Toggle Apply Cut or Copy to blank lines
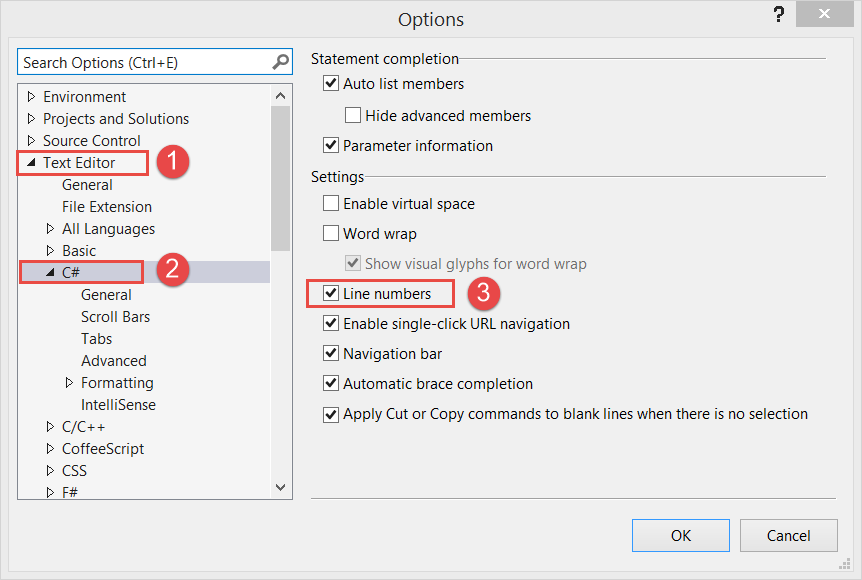862x580 pixels. click(x=330, y=413)
